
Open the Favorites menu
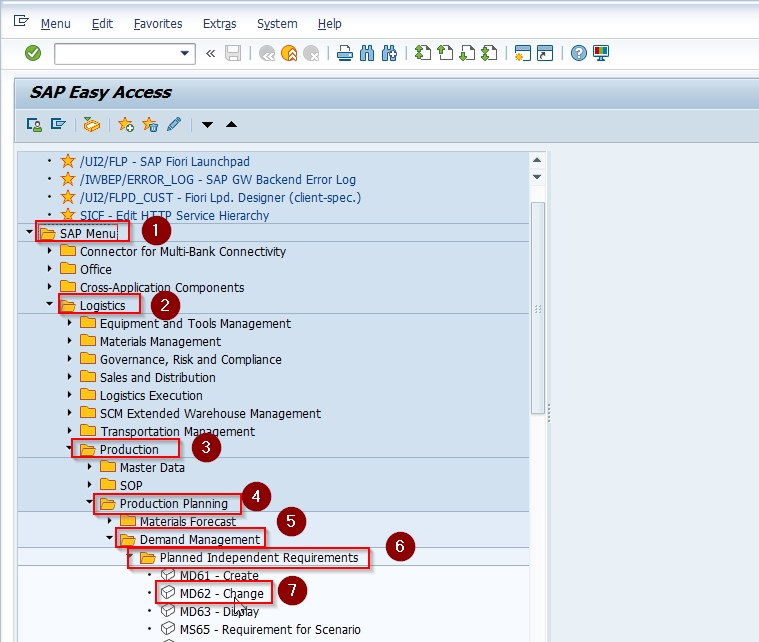tap(158, 24)
